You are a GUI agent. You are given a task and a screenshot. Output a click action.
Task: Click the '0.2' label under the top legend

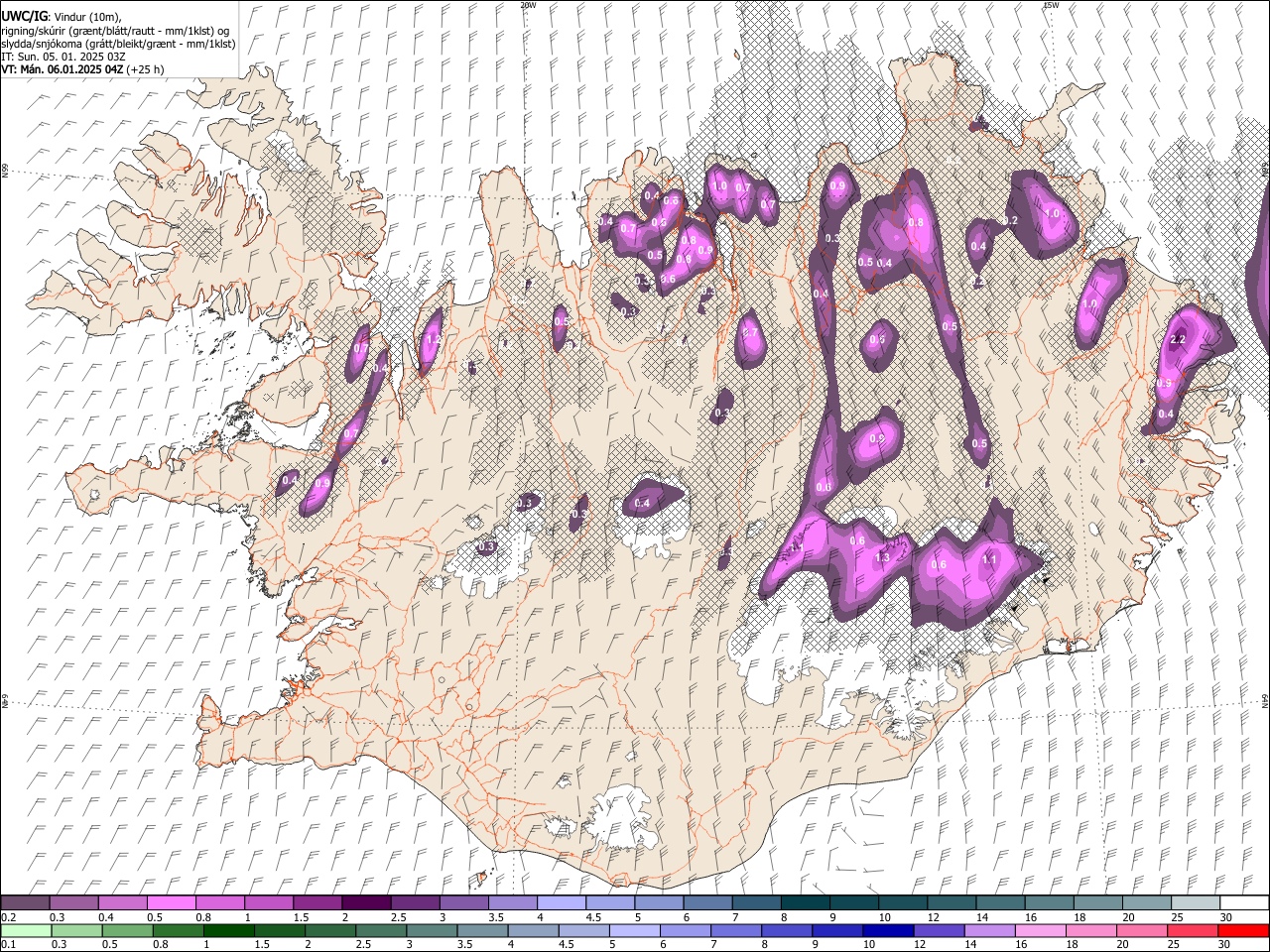click(8, 917)
